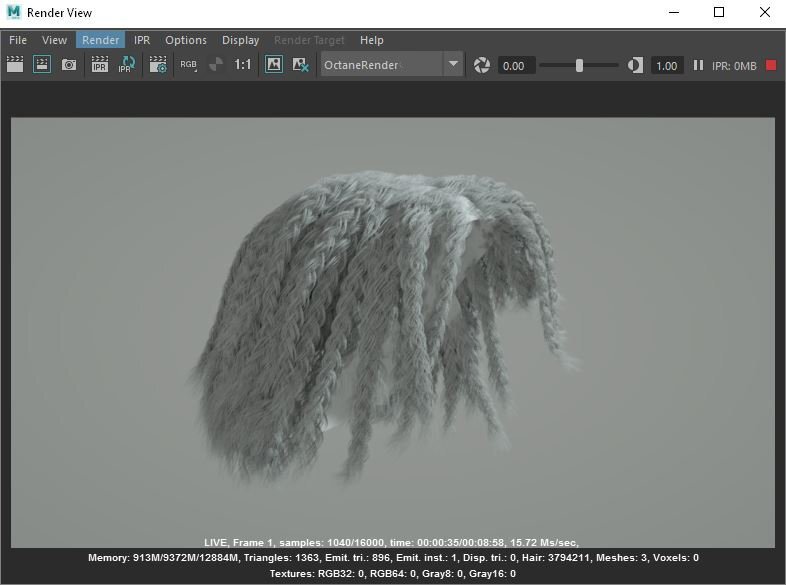Toggle RGB channel display

(189, 65)
